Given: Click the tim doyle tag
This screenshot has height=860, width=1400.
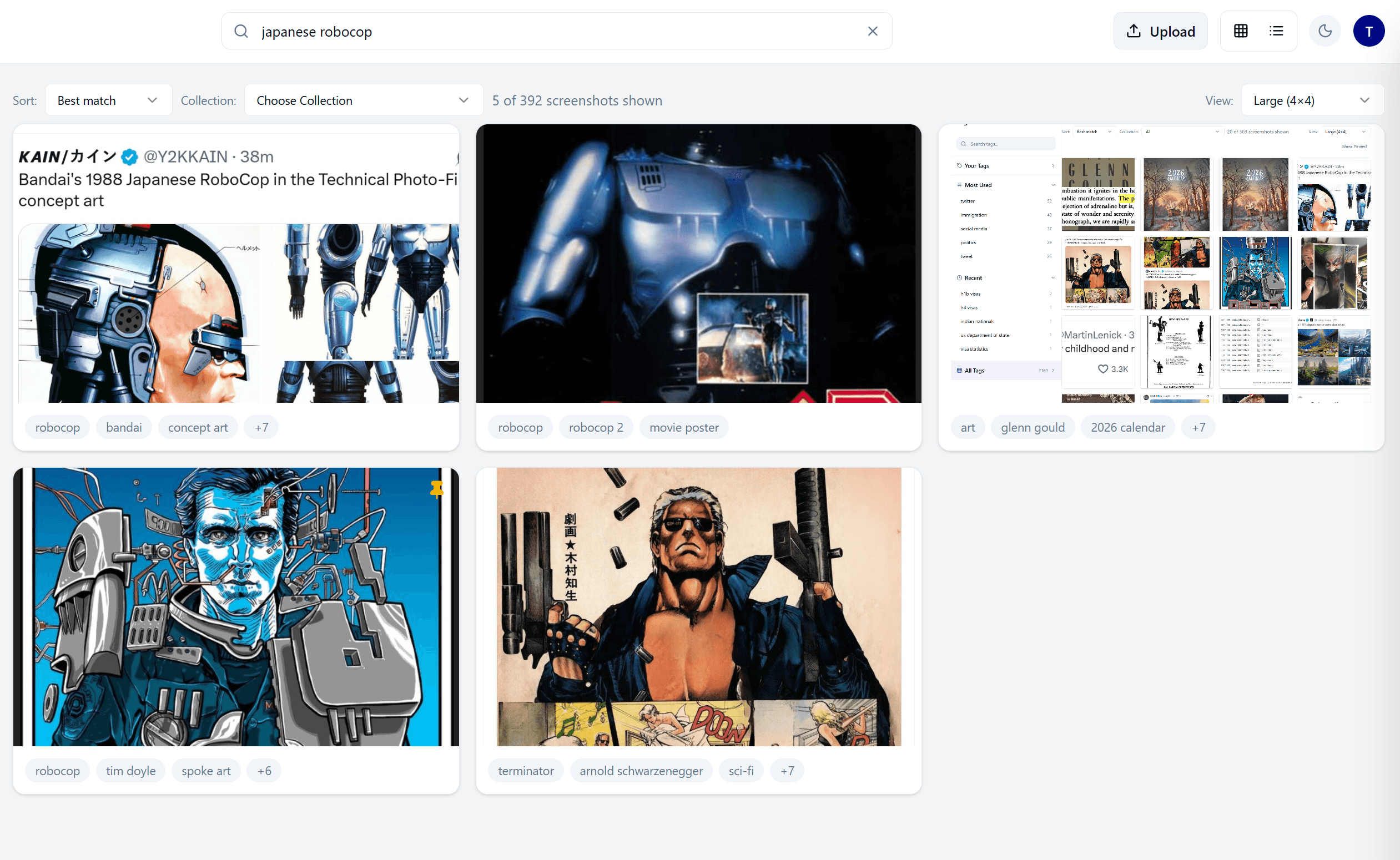Looking at the screenshot, I should pyautogui.click(x=130, y=771).
